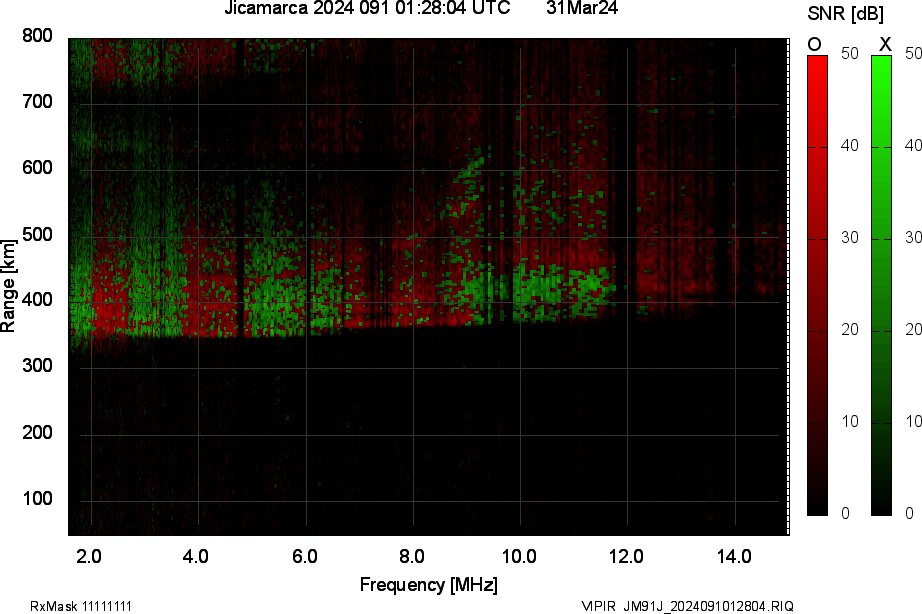Click the 31Mar24 date label
Viewport: 922px width, 614px height.
582,11
